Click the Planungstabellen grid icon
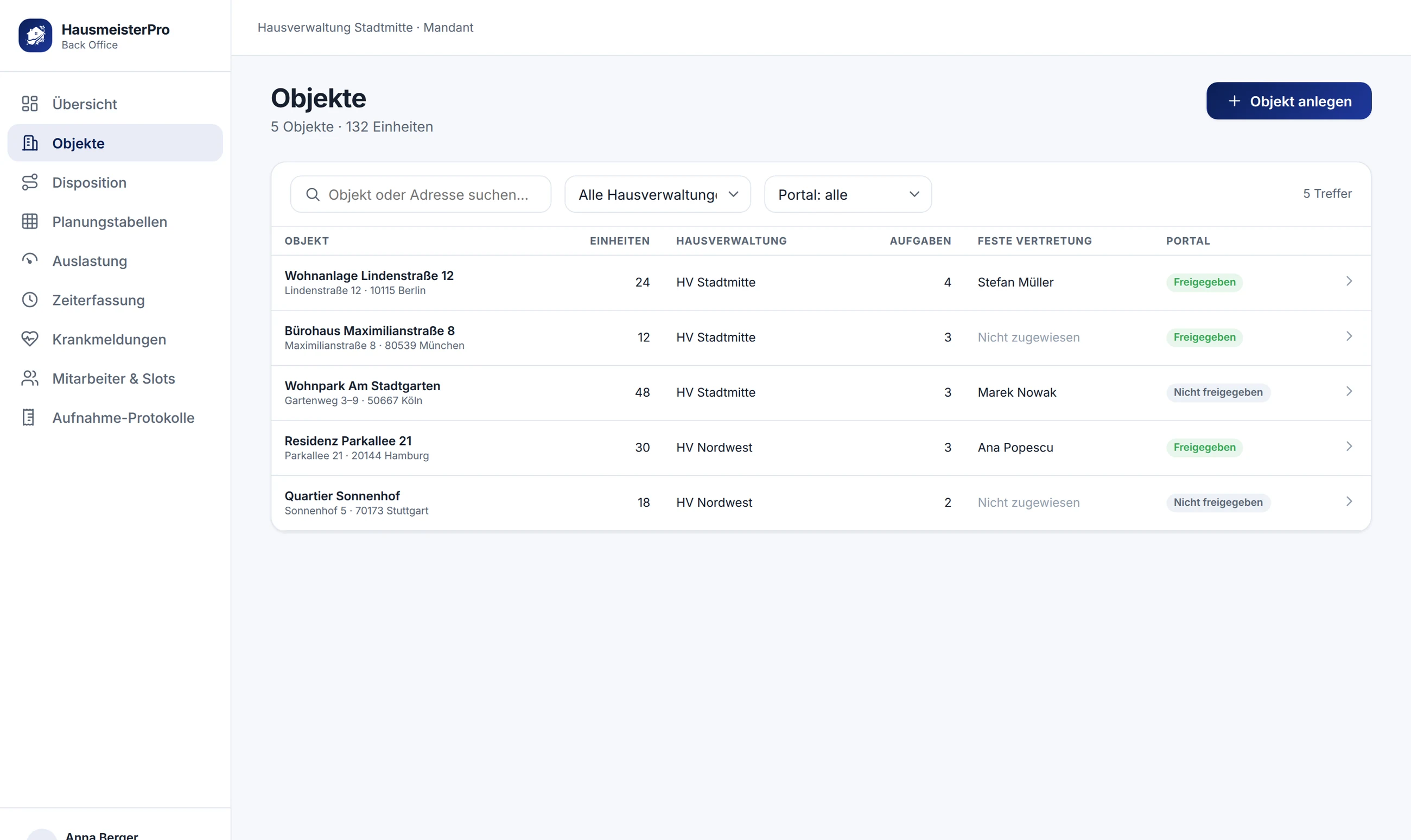The height and width of the screenshot is (840, 1411). (x=29, y=221)
